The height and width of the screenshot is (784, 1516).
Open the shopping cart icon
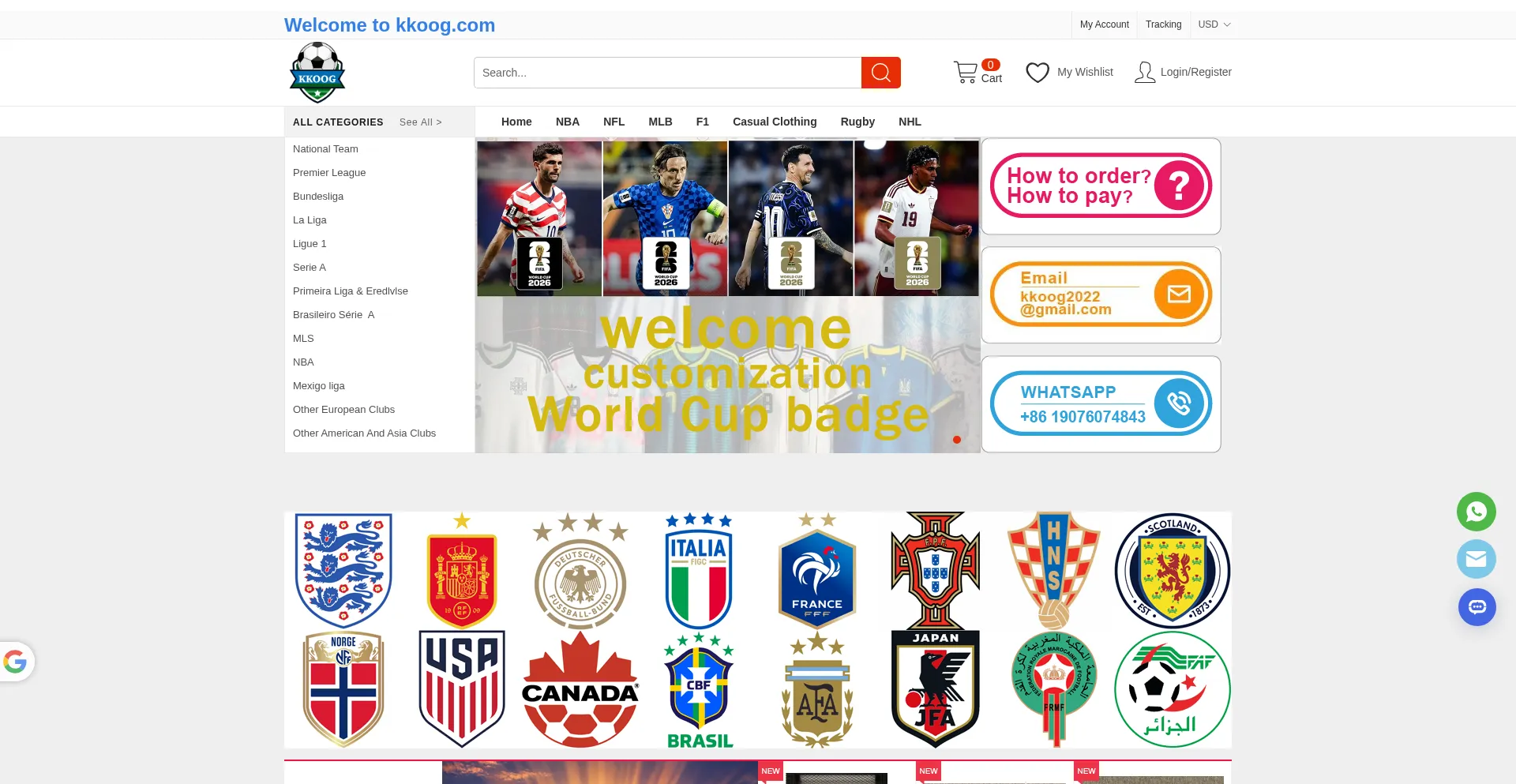click(965, 73)
